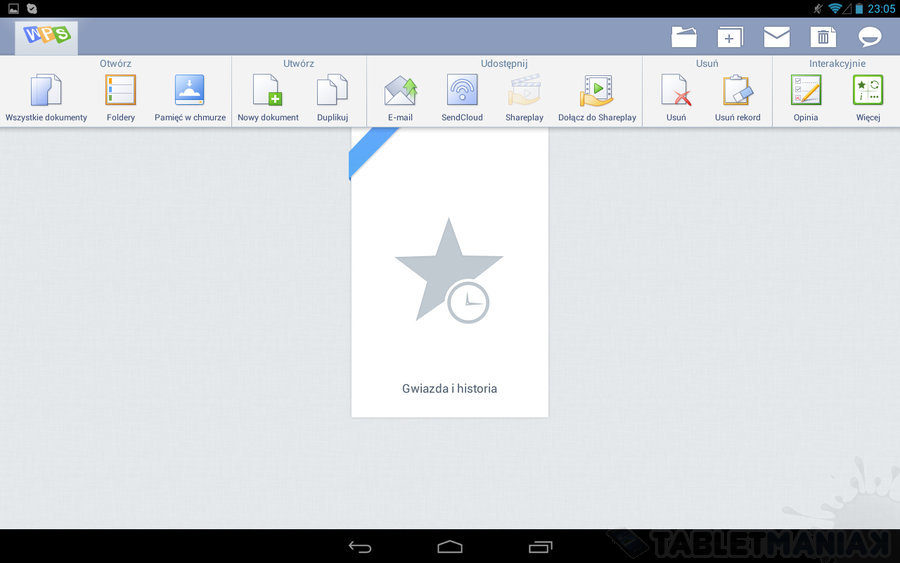Open Wszystkie dokumenty icon
This screenshot has width=900, height=563.
pos(46,92)
